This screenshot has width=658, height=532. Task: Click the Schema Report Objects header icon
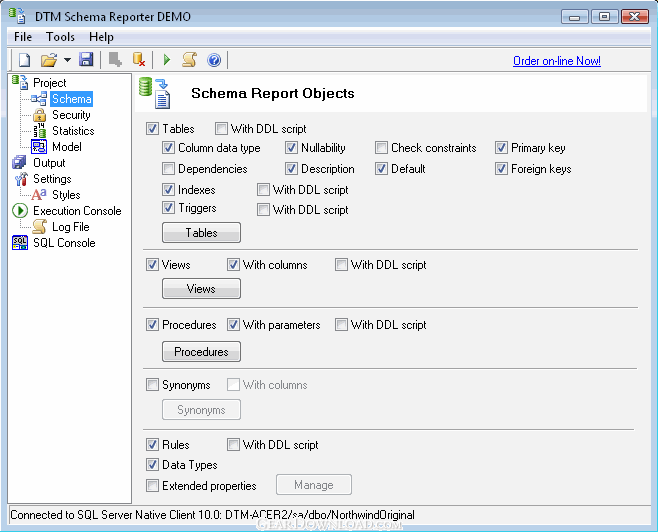click(154, 93)
